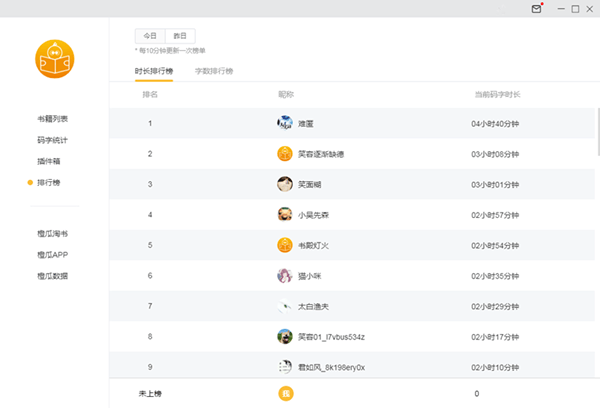
Task: Click the avatar next to 猫小咪
Action: coord(285,275)
